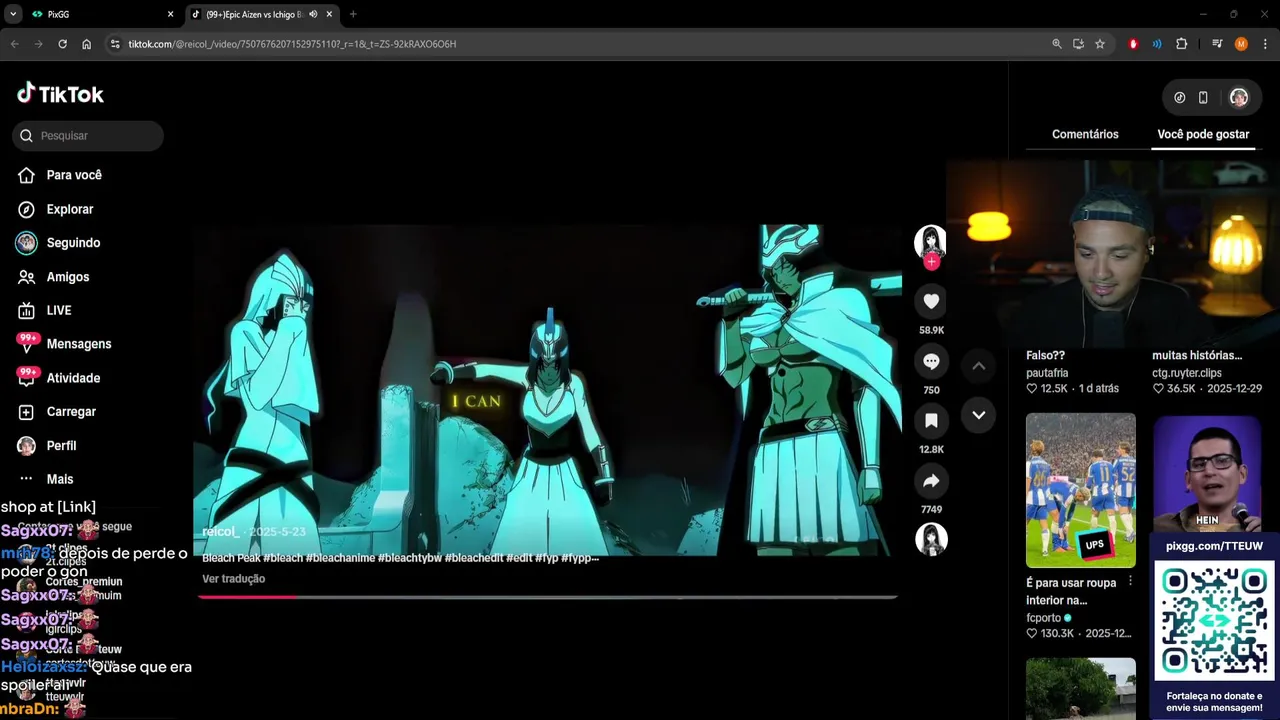This screenshot has width=1280, height=720.
Task: Click the address bar URL
Action: (x=292, y=44)
